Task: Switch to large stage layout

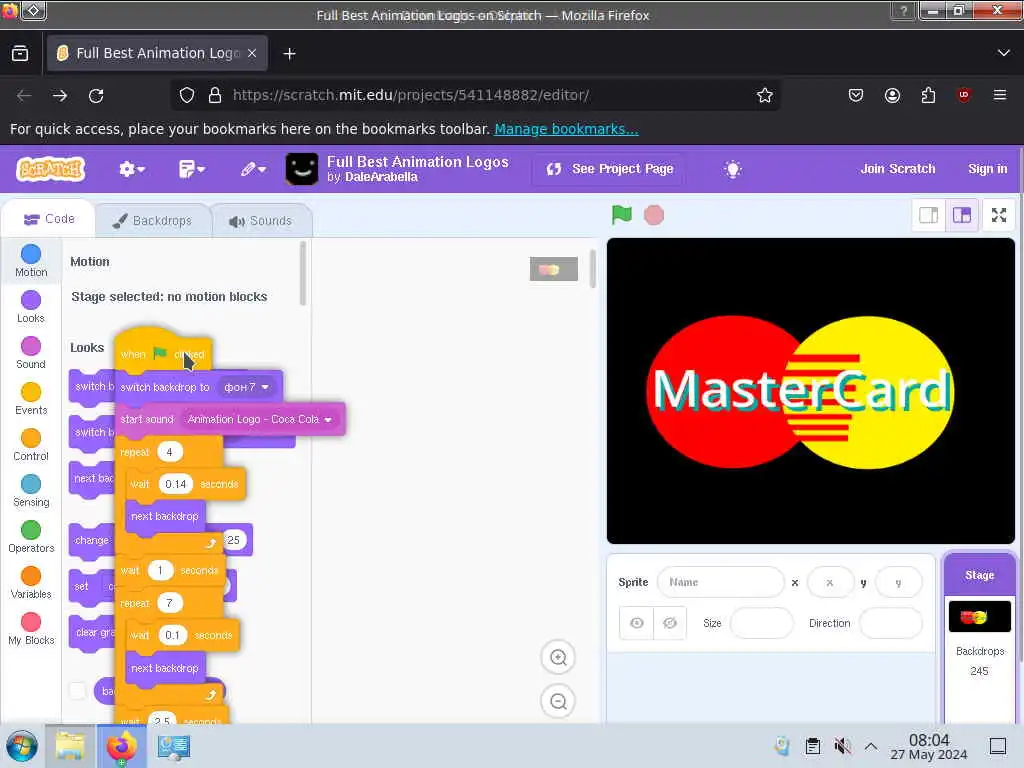Action: [x=962, y=215]
